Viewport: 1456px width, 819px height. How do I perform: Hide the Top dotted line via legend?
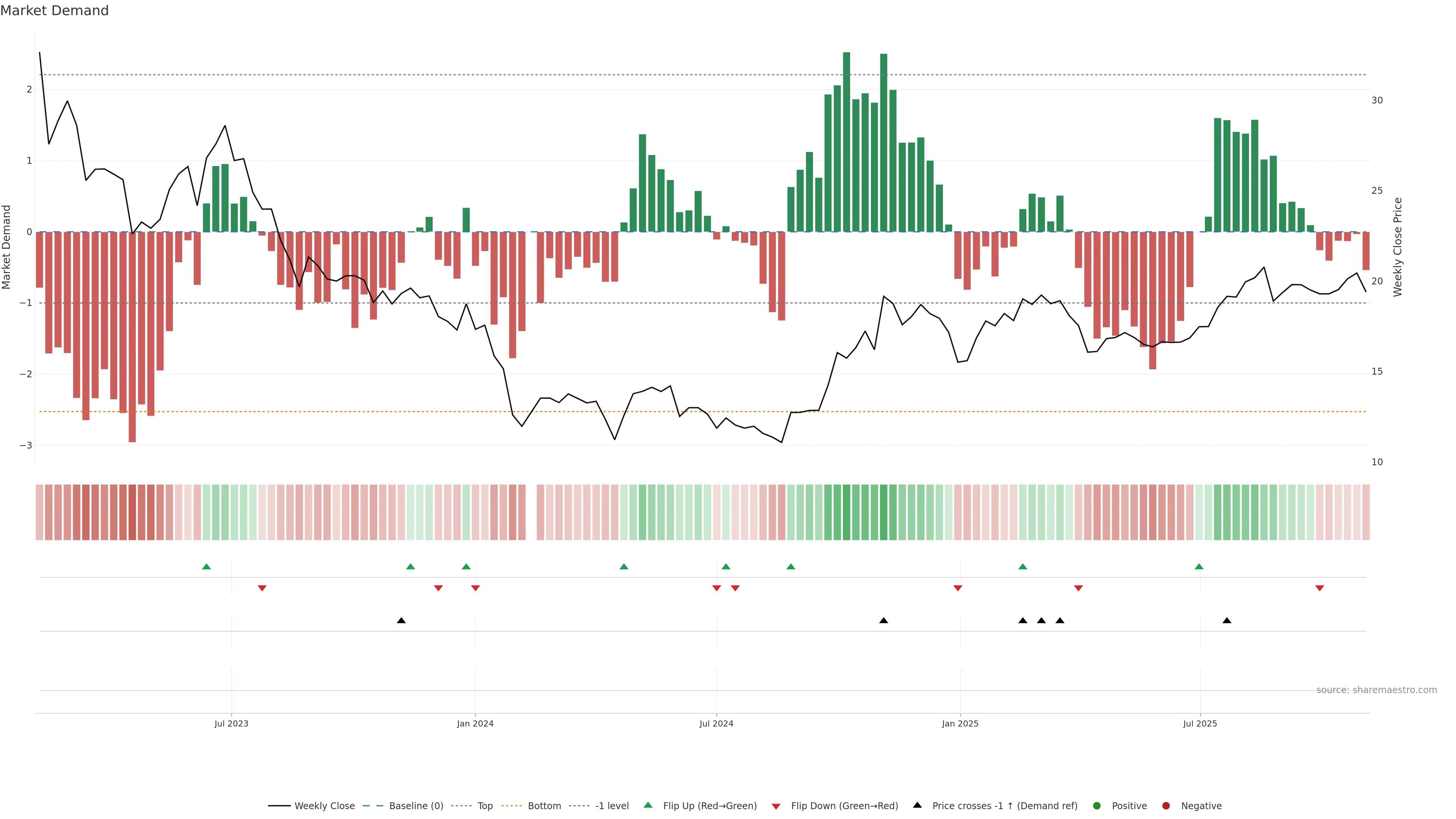coord(485,806)
